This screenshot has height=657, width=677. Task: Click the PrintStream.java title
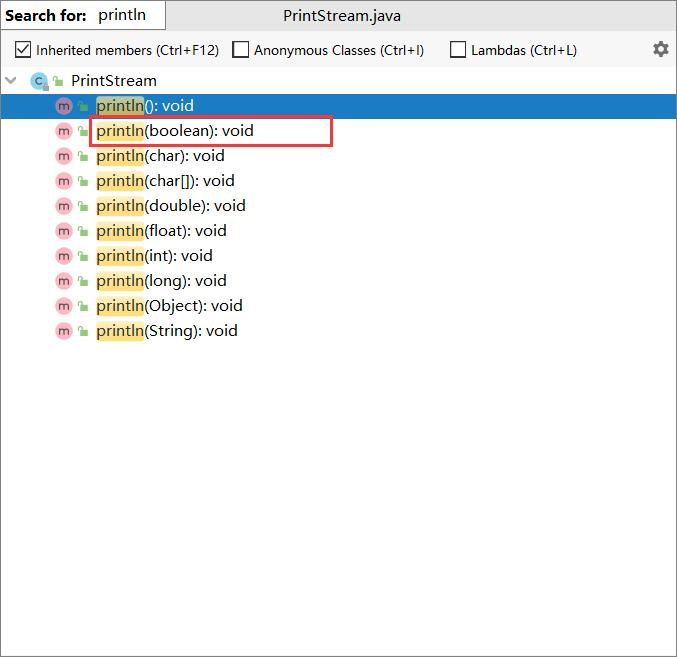[x=342, y=16]
